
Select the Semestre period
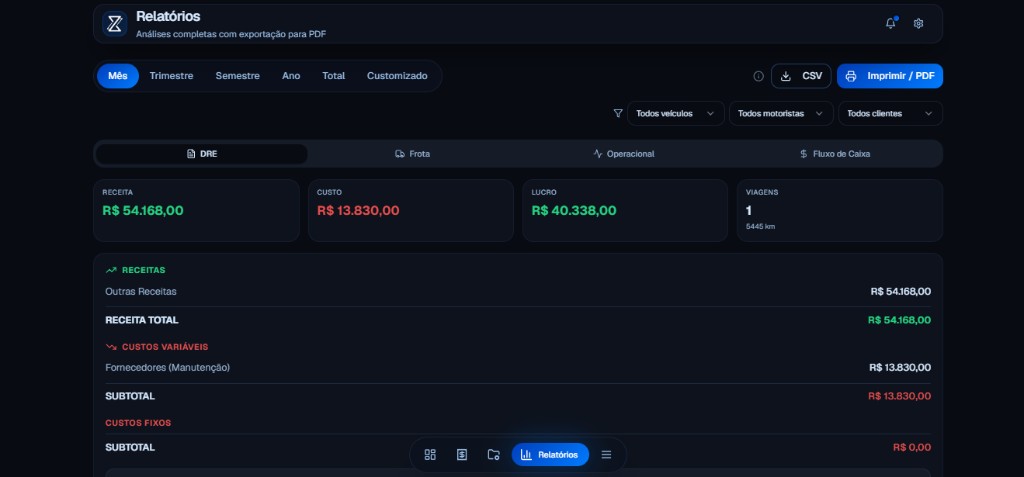pyautogui.click(x=238, y=76)
